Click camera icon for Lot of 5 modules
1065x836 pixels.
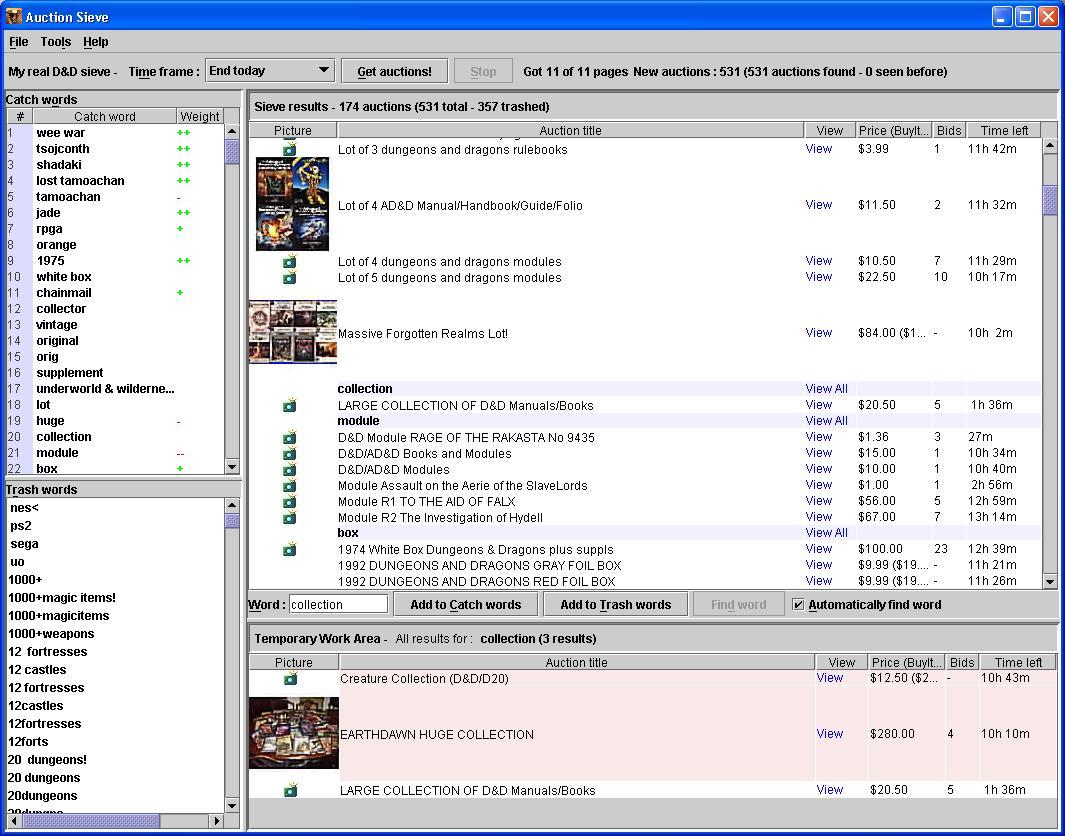coord(289,277)
